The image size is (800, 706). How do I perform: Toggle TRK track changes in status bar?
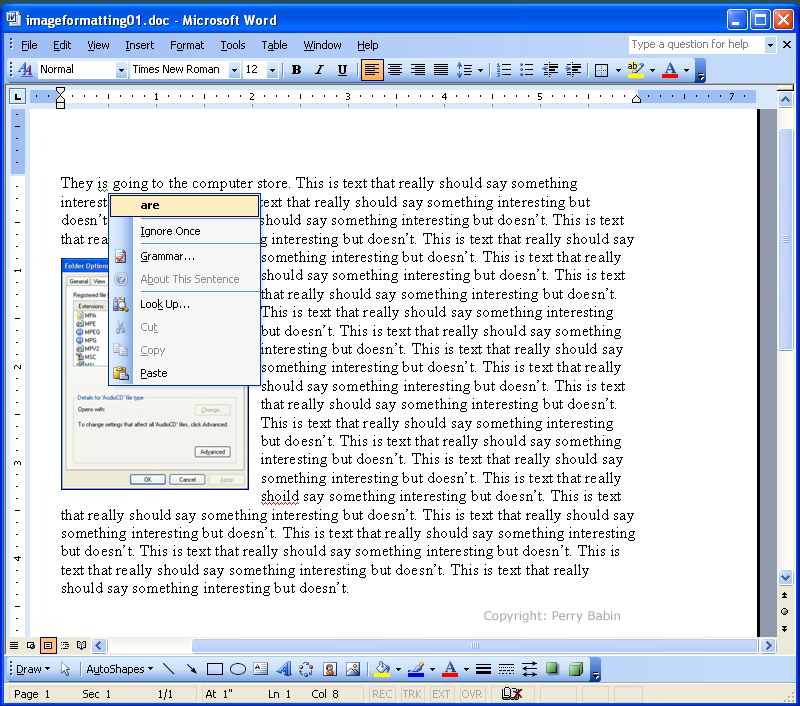(x=411, y=694)
